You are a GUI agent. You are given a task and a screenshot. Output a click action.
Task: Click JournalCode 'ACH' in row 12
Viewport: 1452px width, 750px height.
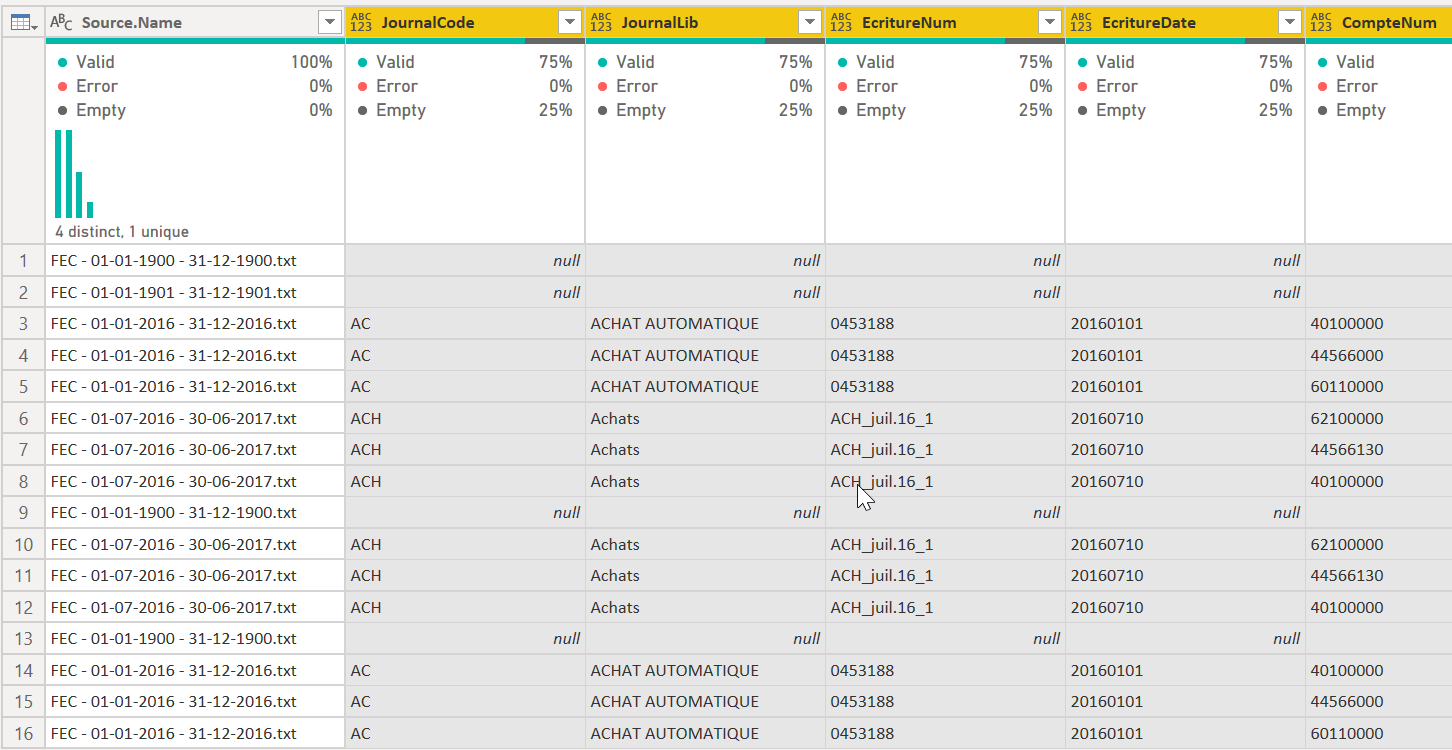pos(465,608)
